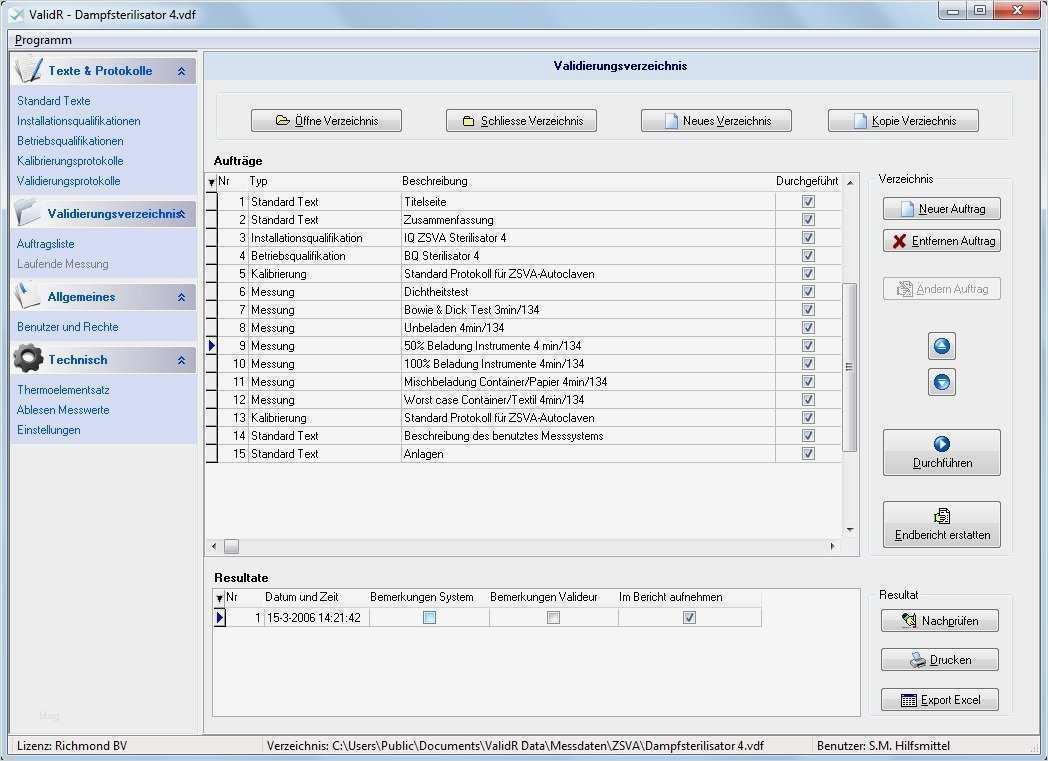Move the order down with the arrow icon

[941, 382]
